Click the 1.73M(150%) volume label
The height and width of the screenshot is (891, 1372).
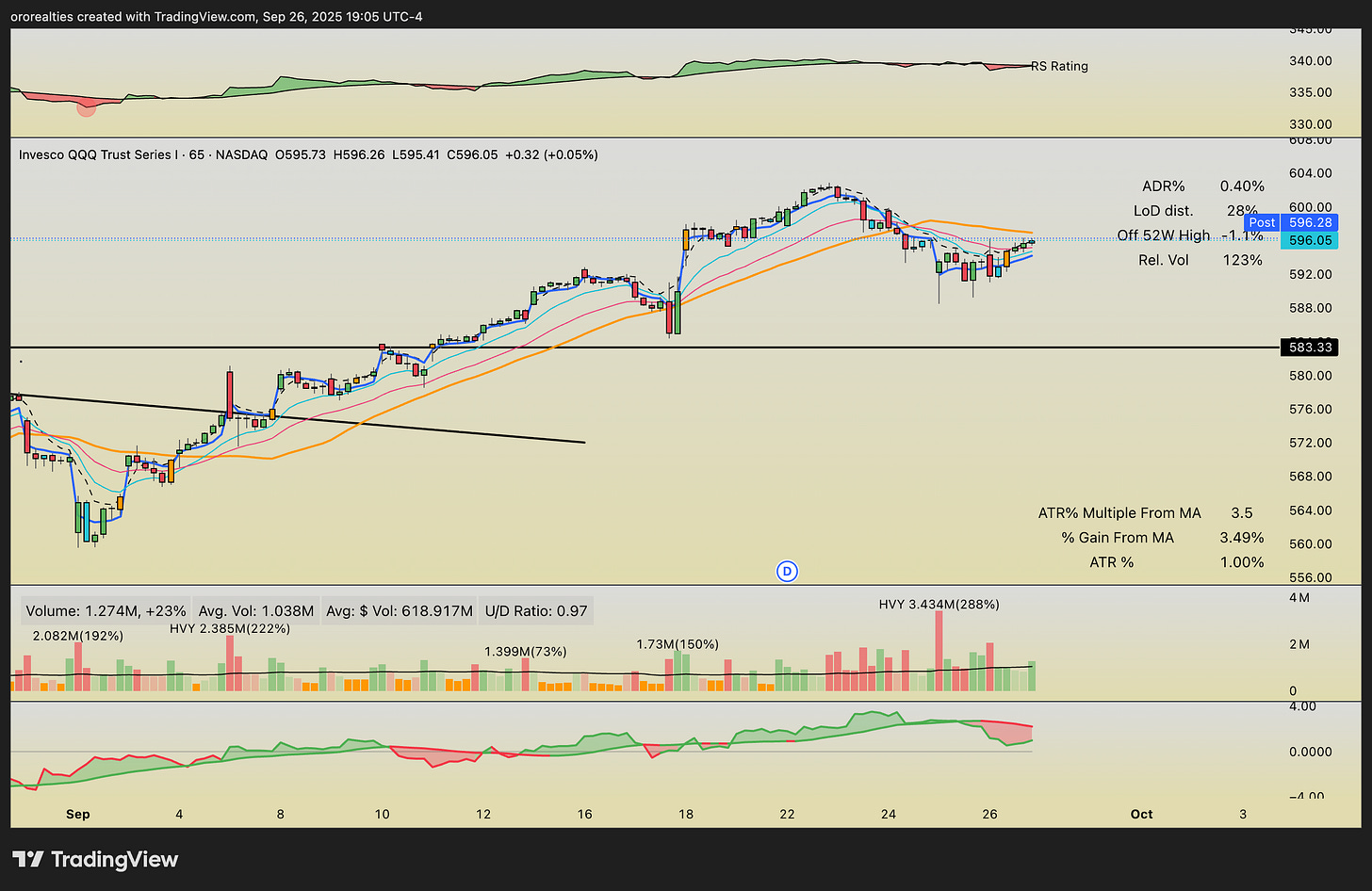click(678, 644)
